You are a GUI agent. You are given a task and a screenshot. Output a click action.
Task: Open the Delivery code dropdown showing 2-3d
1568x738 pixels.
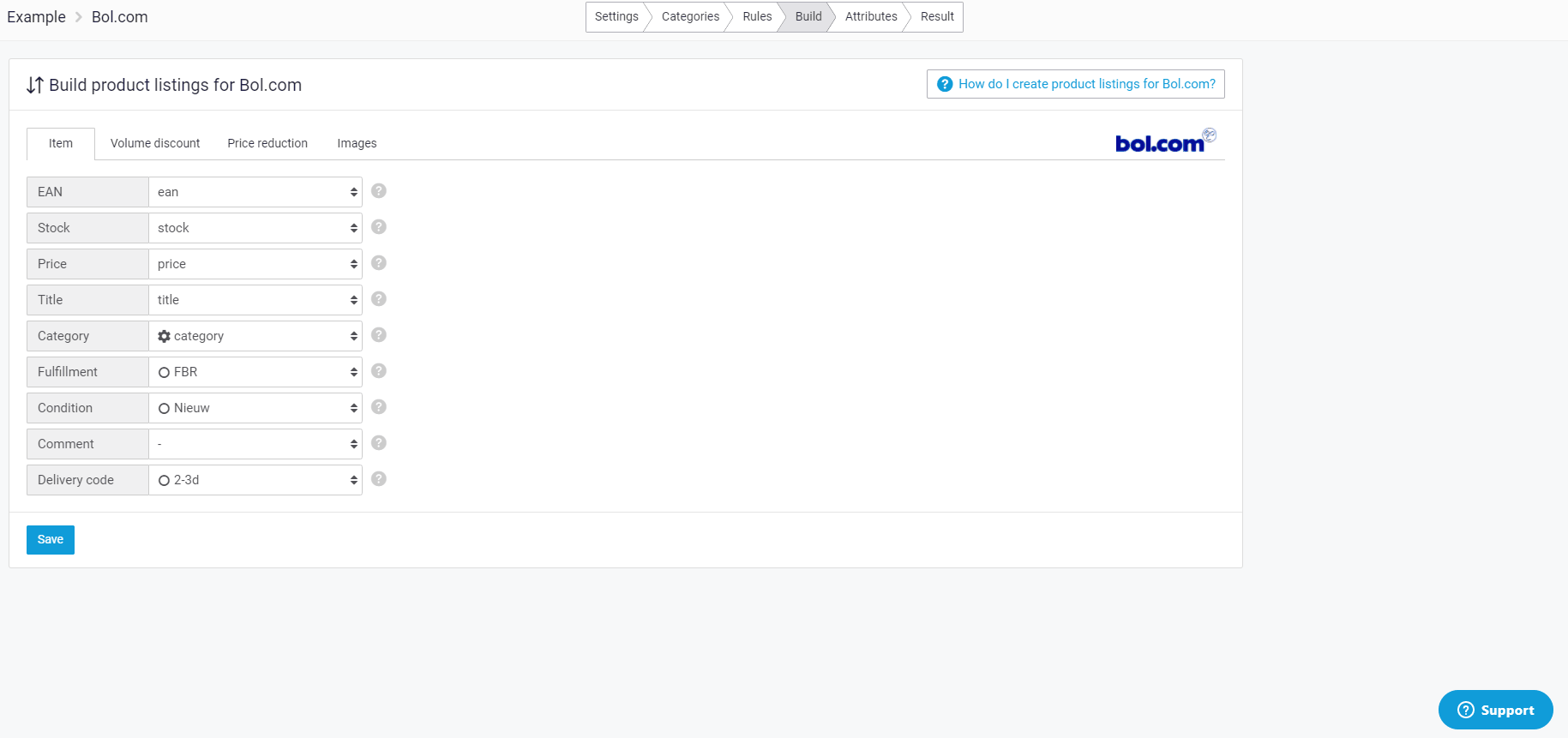pos(255,480)
